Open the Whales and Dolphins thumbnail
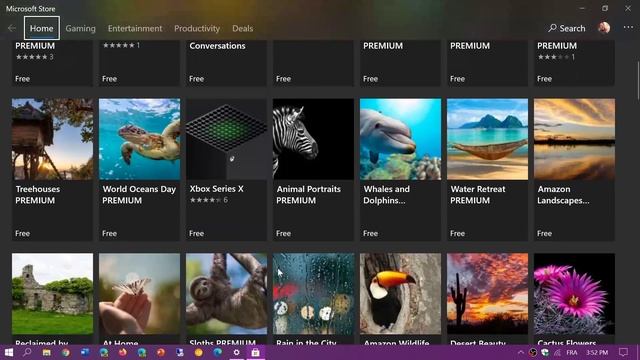The height and width of the screenshot is (360, 640). click(400, 139)
